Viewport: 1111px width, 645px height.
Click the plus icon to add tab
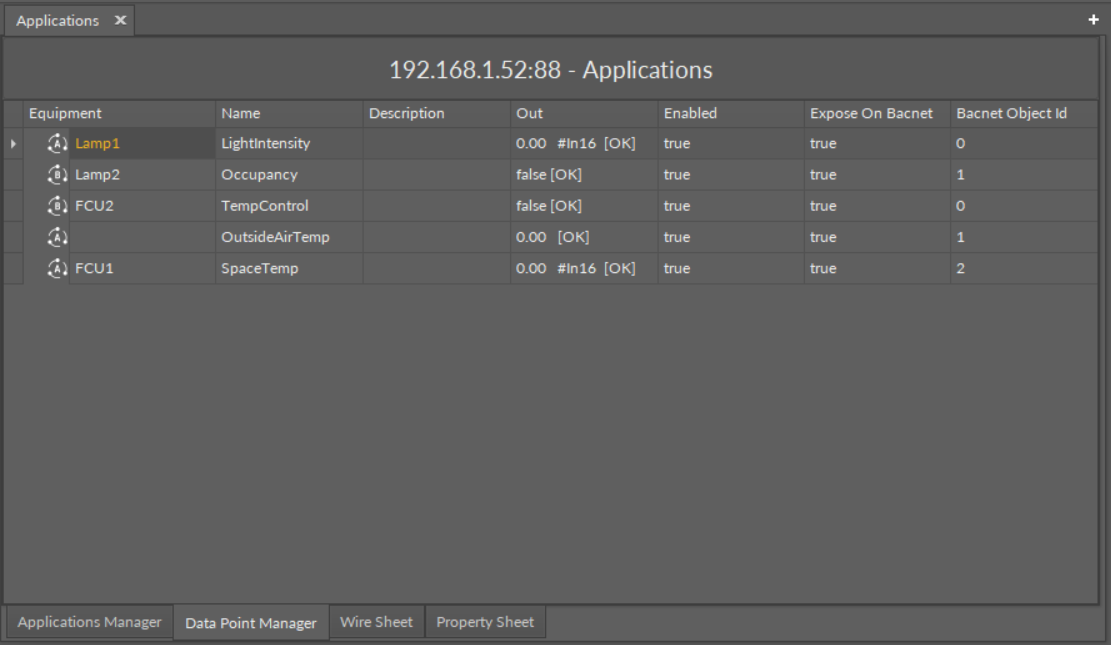1093,20
